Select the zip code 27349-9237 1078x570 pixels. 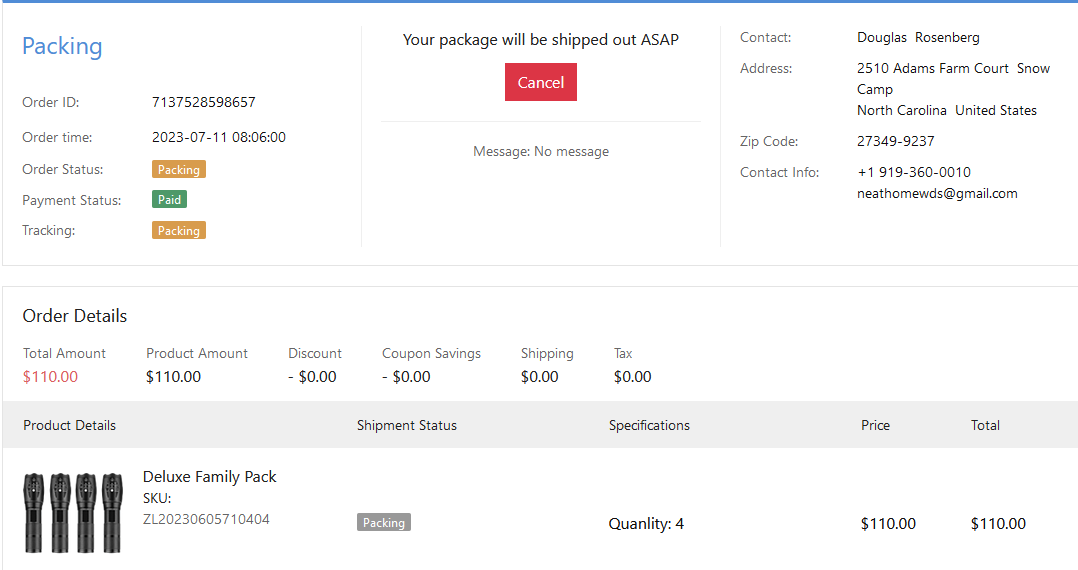click(895, 141)
